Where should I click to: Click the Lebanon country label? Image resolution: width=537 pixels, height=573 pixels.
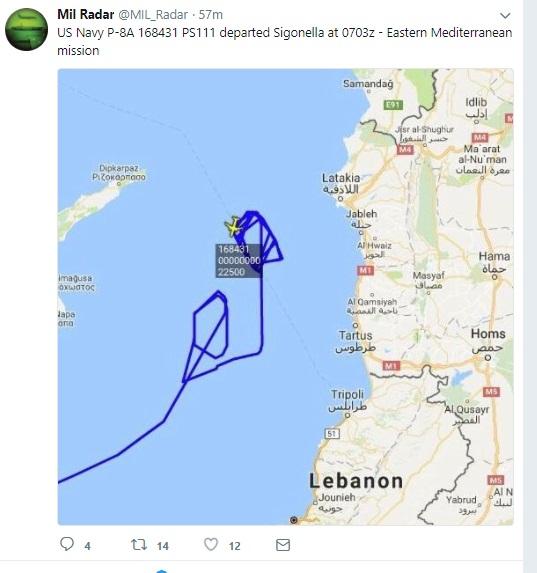356,481
